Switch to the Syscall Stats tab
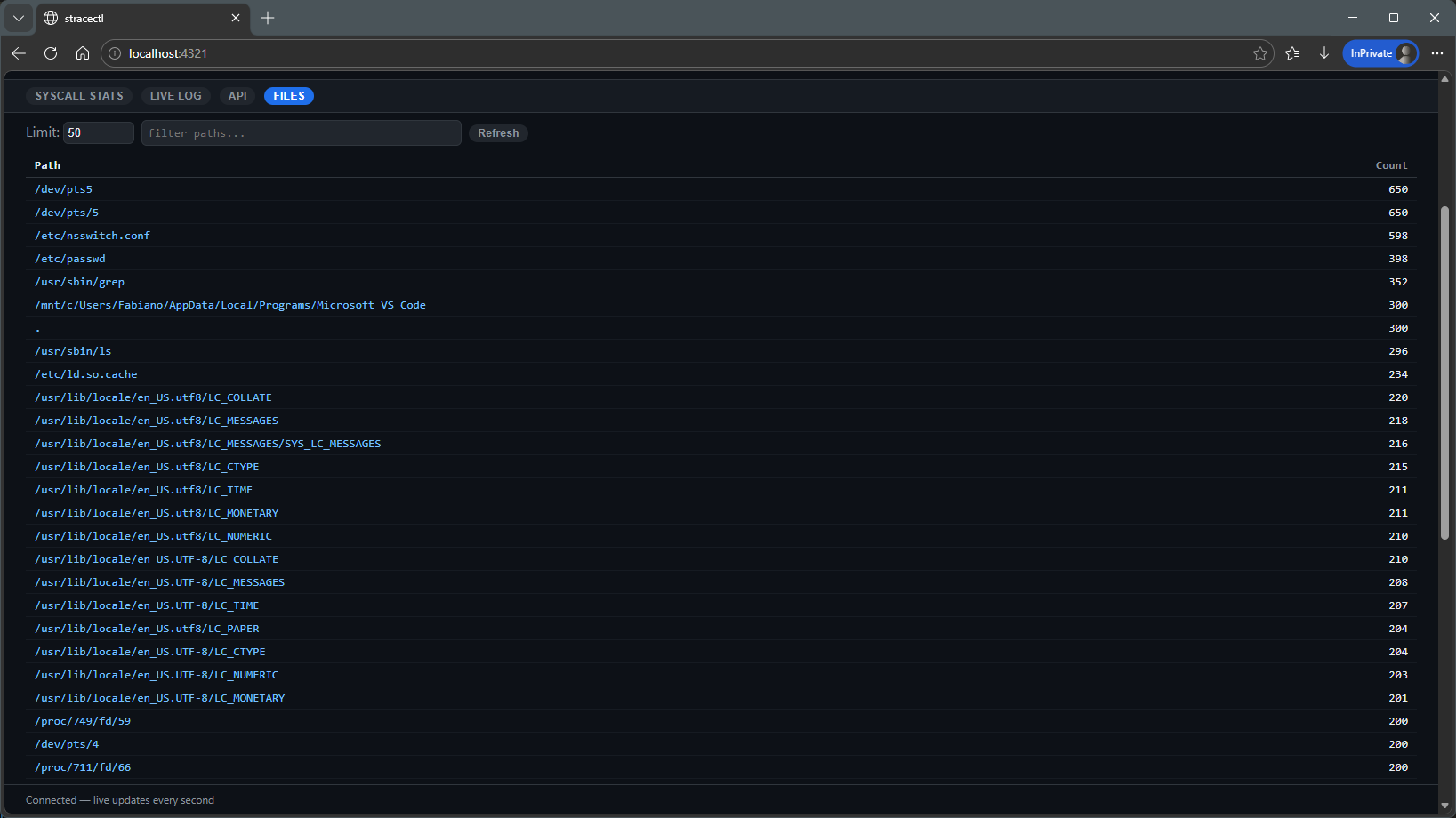 [x=79, y=96]
